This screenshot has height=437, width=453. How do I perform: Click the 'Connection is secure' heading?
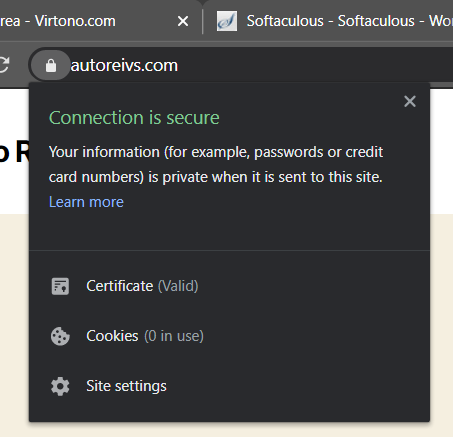(134, 118)
